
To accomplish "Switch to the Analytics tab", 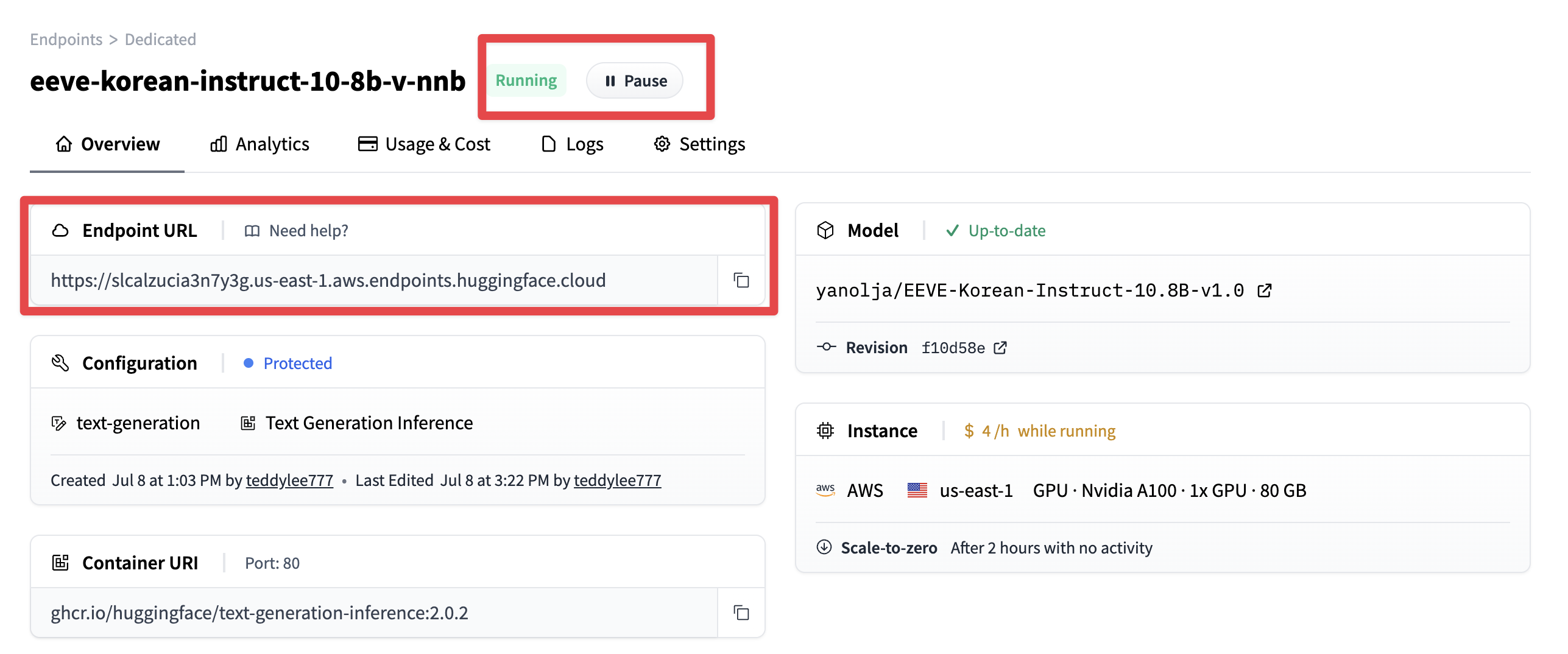I will (260, 144).
